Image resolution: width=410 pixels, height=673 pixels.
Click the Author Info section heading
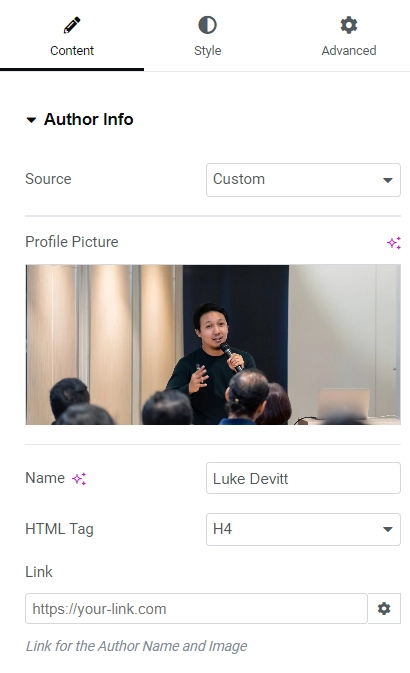88,119
